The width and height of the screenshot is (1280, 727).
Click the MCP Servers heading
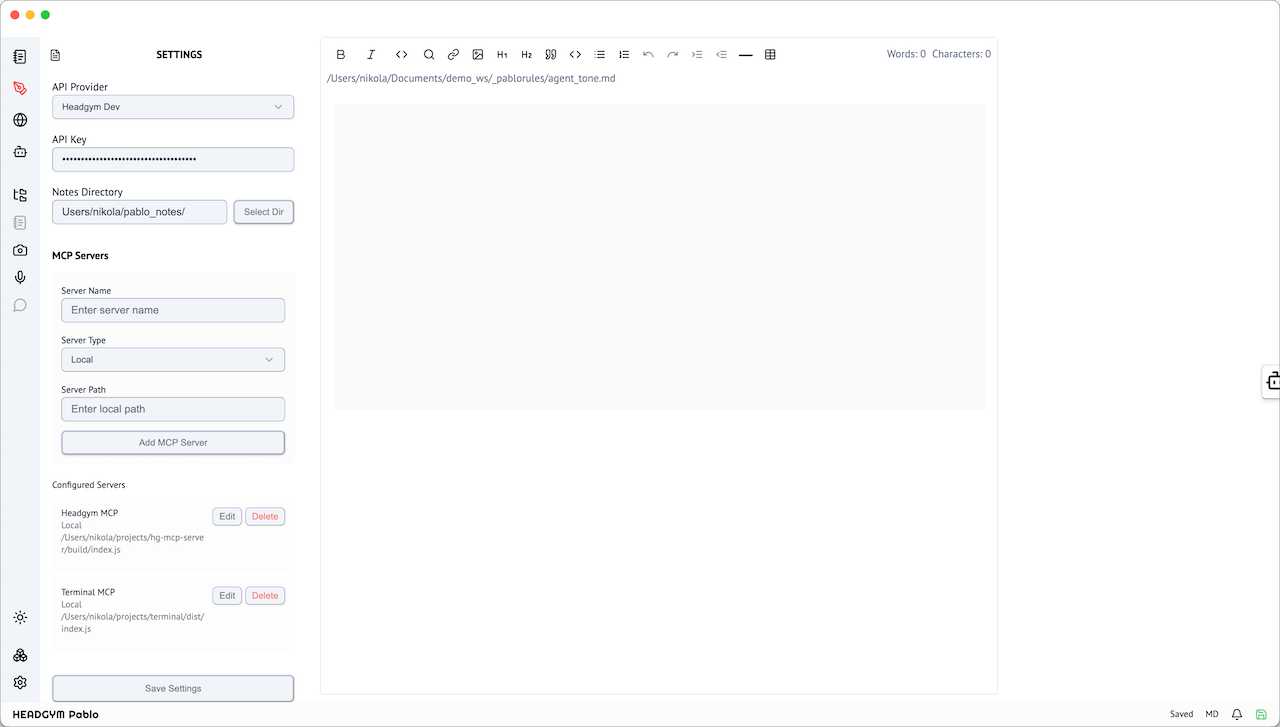click(80, 256)
